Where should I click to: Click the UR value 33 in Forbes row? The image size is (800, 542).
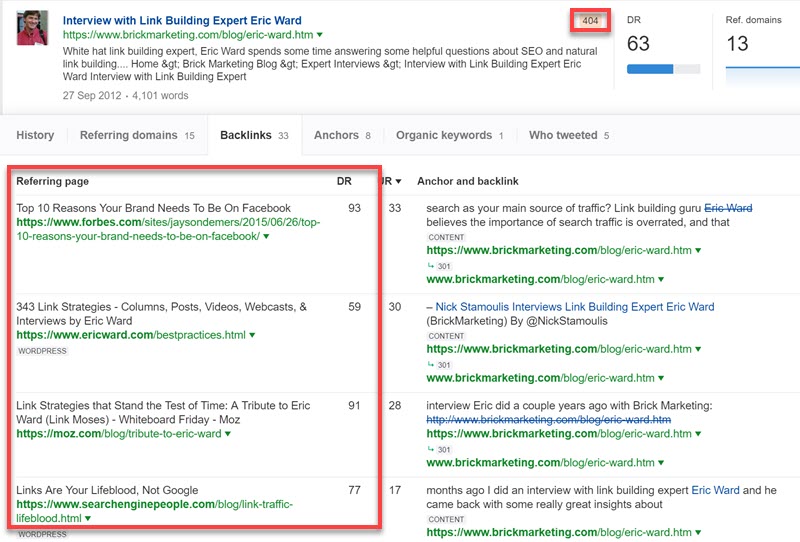(x=395, y=208)
